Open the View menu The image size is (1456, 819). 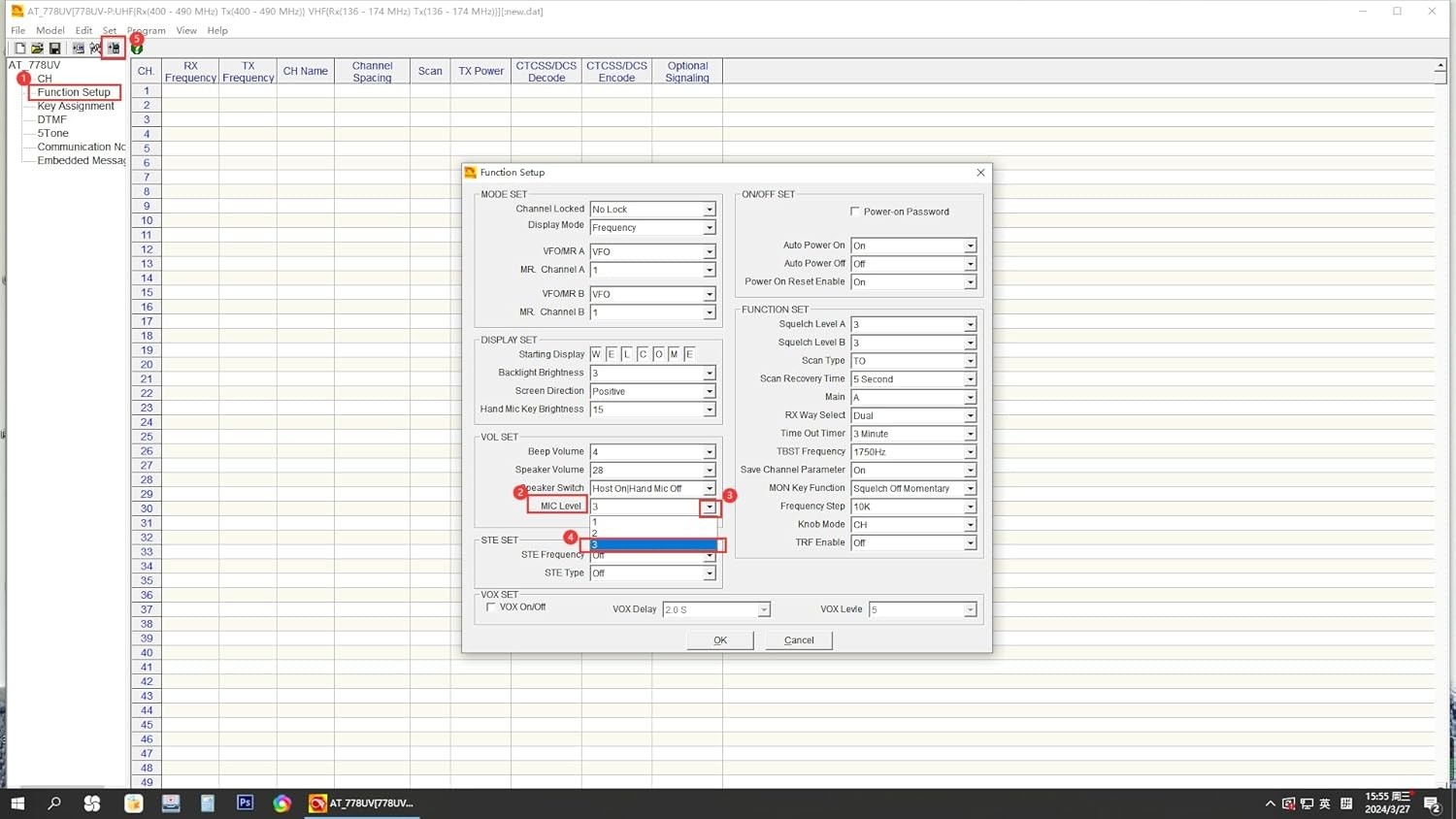point(186,31)
